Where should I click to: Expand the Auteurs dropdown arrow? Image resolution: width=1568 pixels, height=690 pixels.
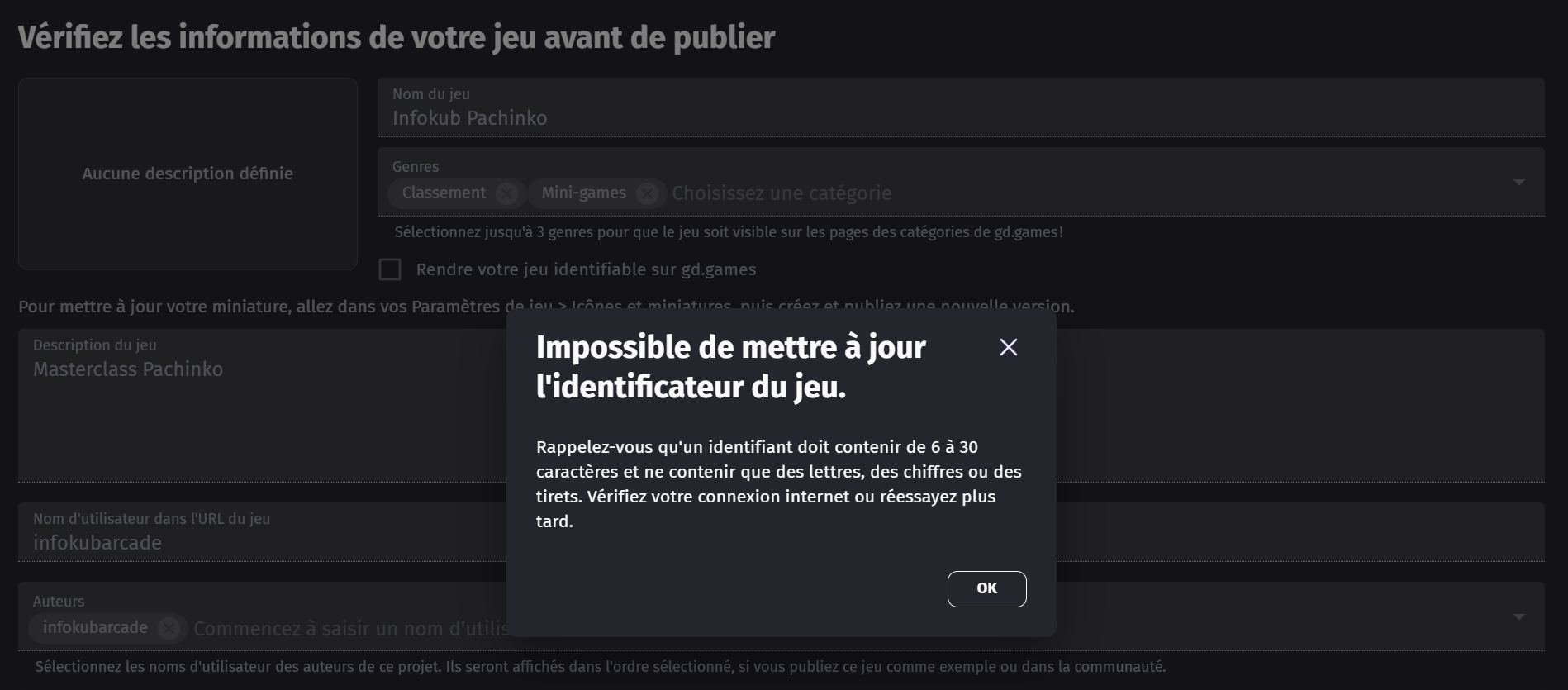[1518, 616]
